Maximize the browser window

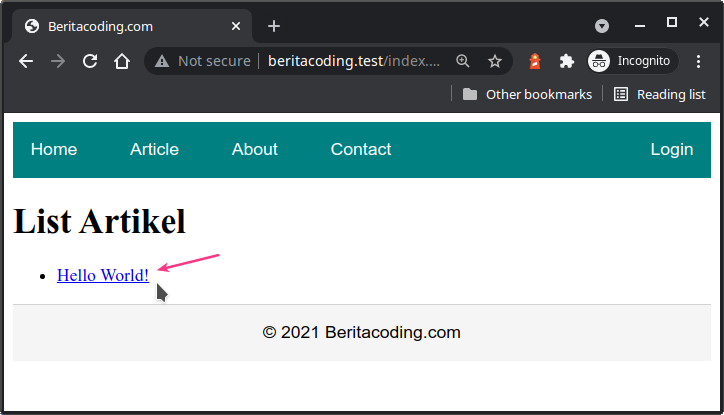672,22
